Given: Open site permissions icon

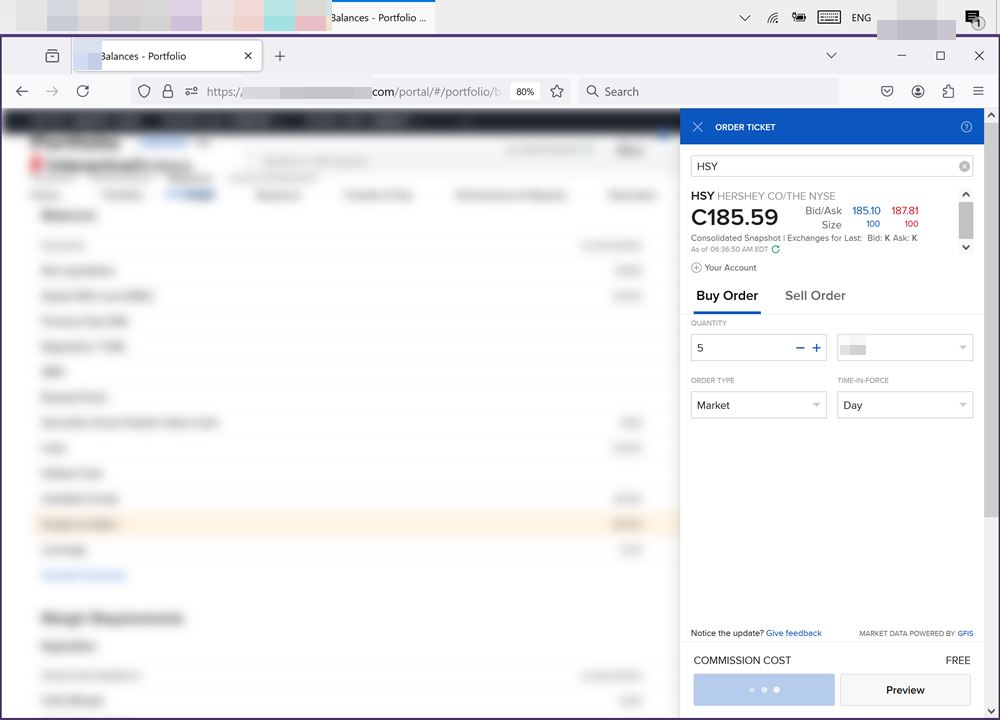Looking at the screenshot, I should [x=191, y=91].
